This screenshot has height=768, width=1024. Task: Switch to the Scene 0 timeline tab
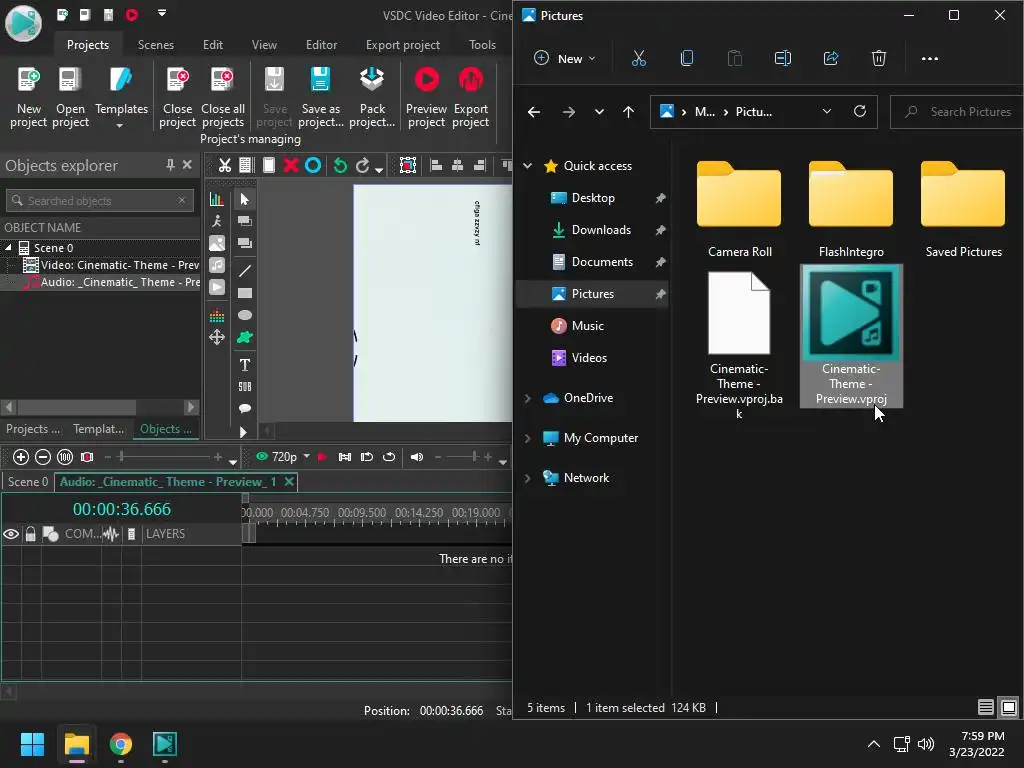tap(27, 482)
